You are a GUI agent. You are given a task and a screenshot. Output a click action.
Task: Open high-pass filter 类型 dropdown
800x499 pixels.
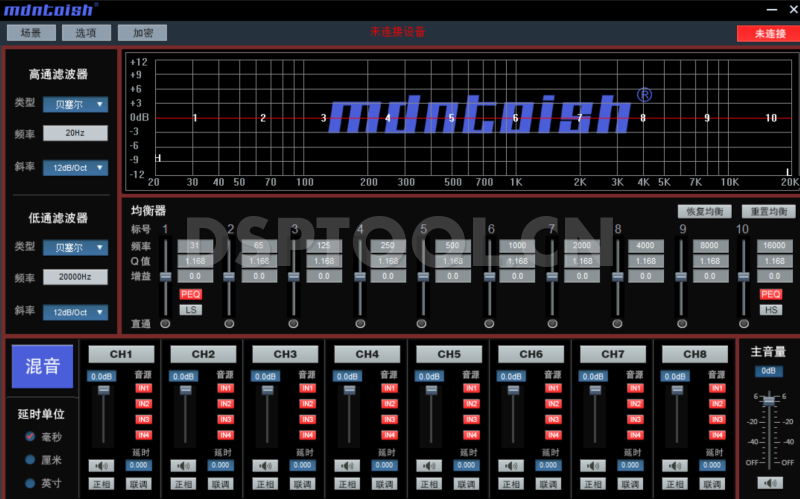click(76, 104)
